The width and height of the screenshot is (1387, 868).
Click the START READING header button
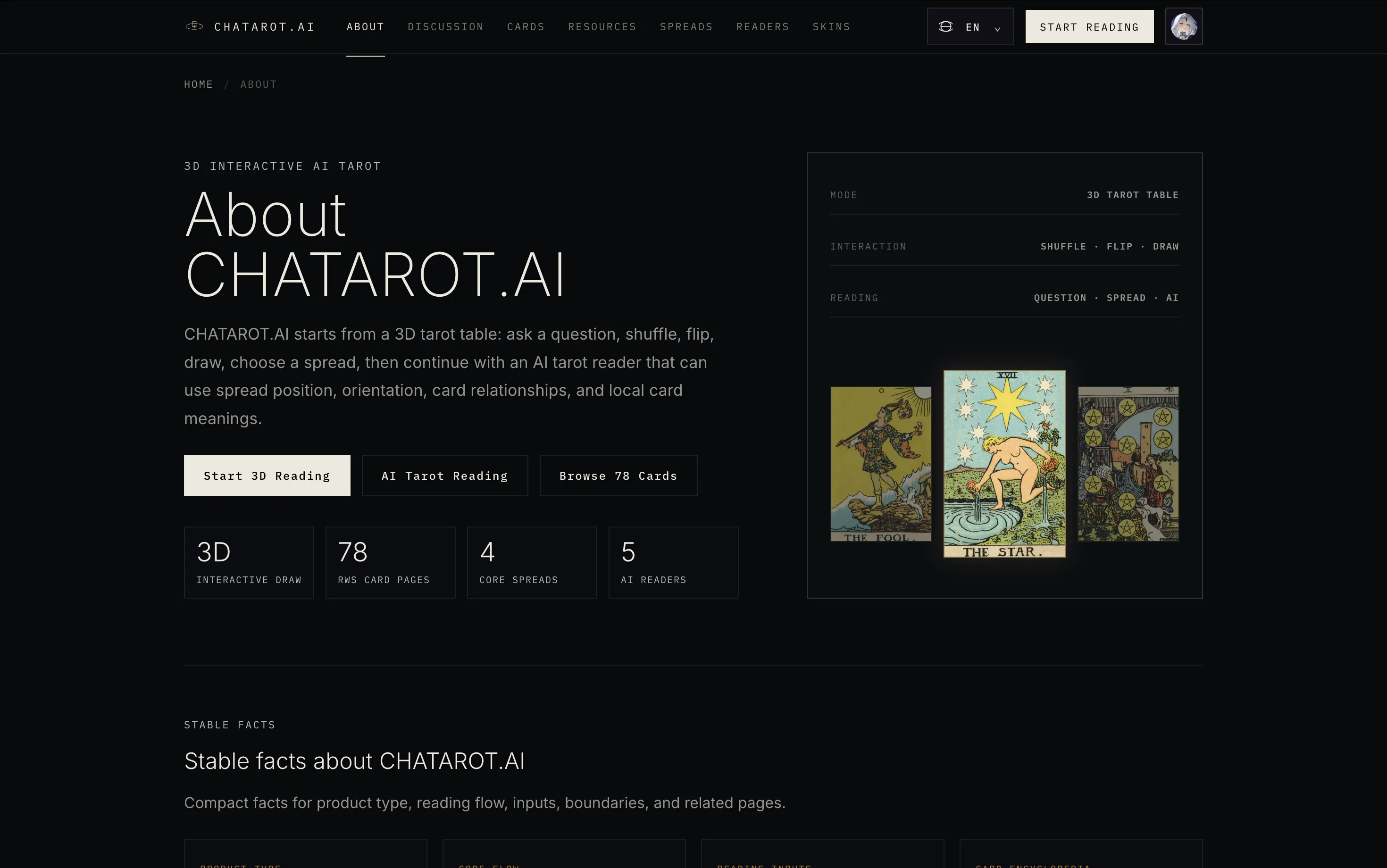(x=1089, y=26)
